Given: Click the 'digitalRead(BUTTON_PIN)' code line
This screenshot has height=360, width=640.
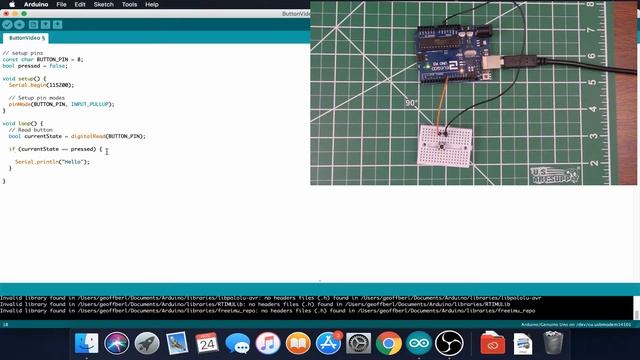Looking at the screenshot, I should click(x=77, y=136).
